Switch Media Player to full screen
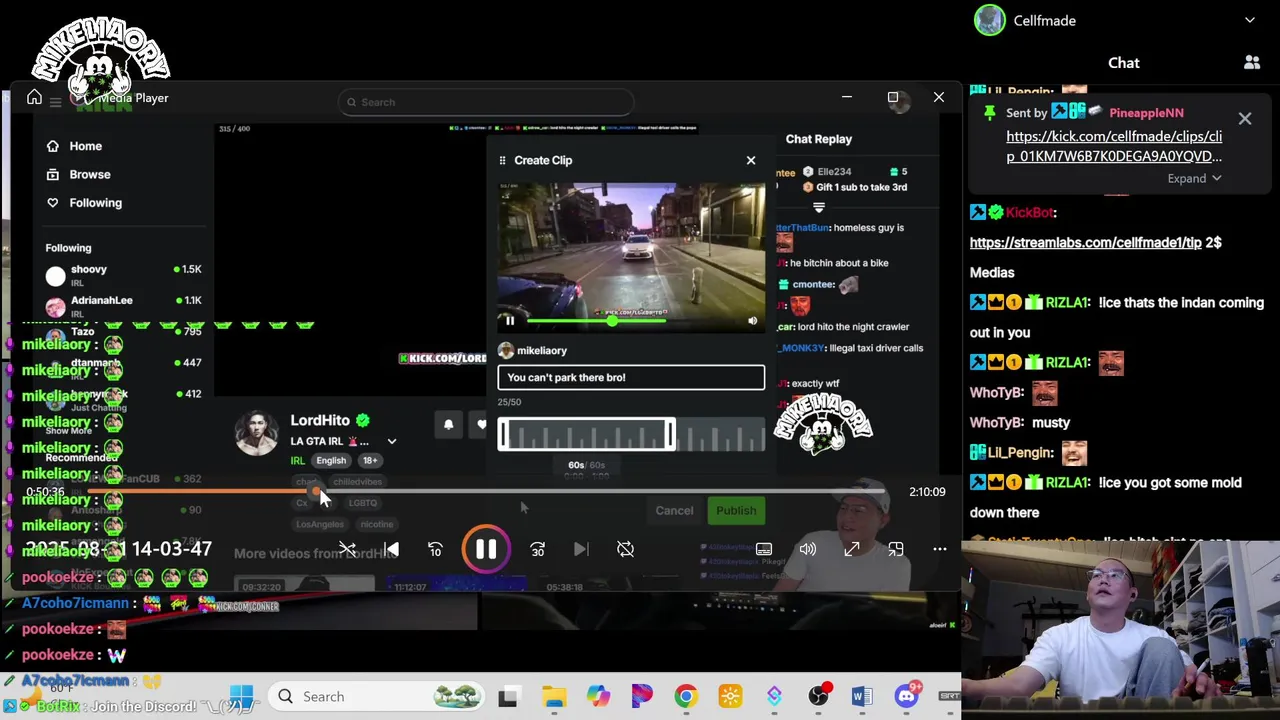1280x720 pixels. (852, 549)
